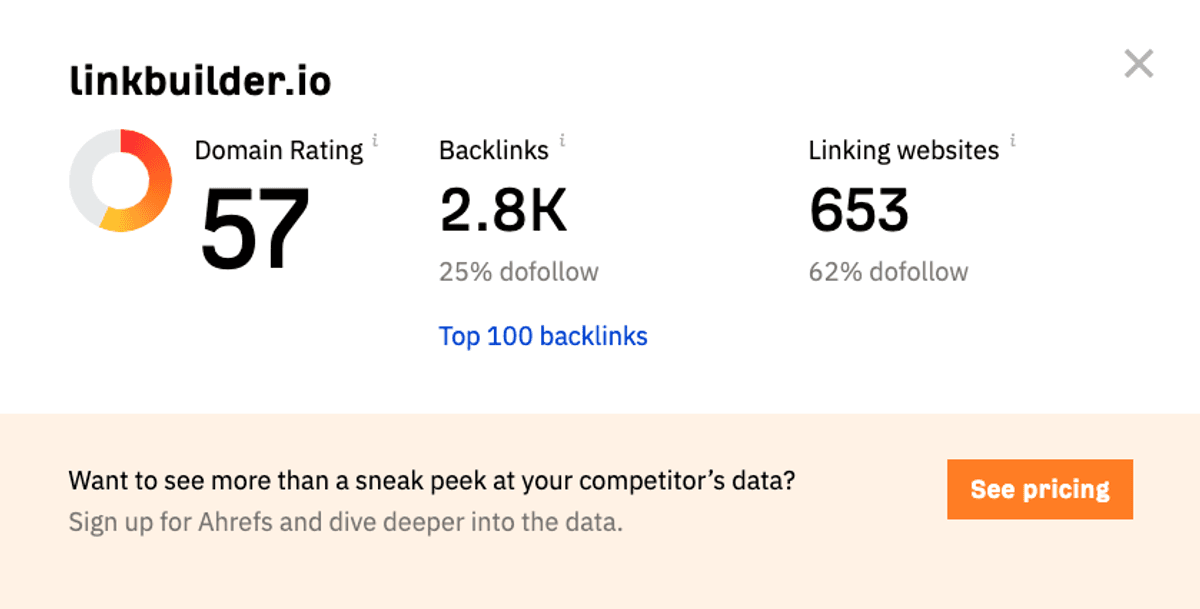Screen dimensions: 1200x609
Task: Click the info icon beside Linking websites
Action: point(1012,141)
